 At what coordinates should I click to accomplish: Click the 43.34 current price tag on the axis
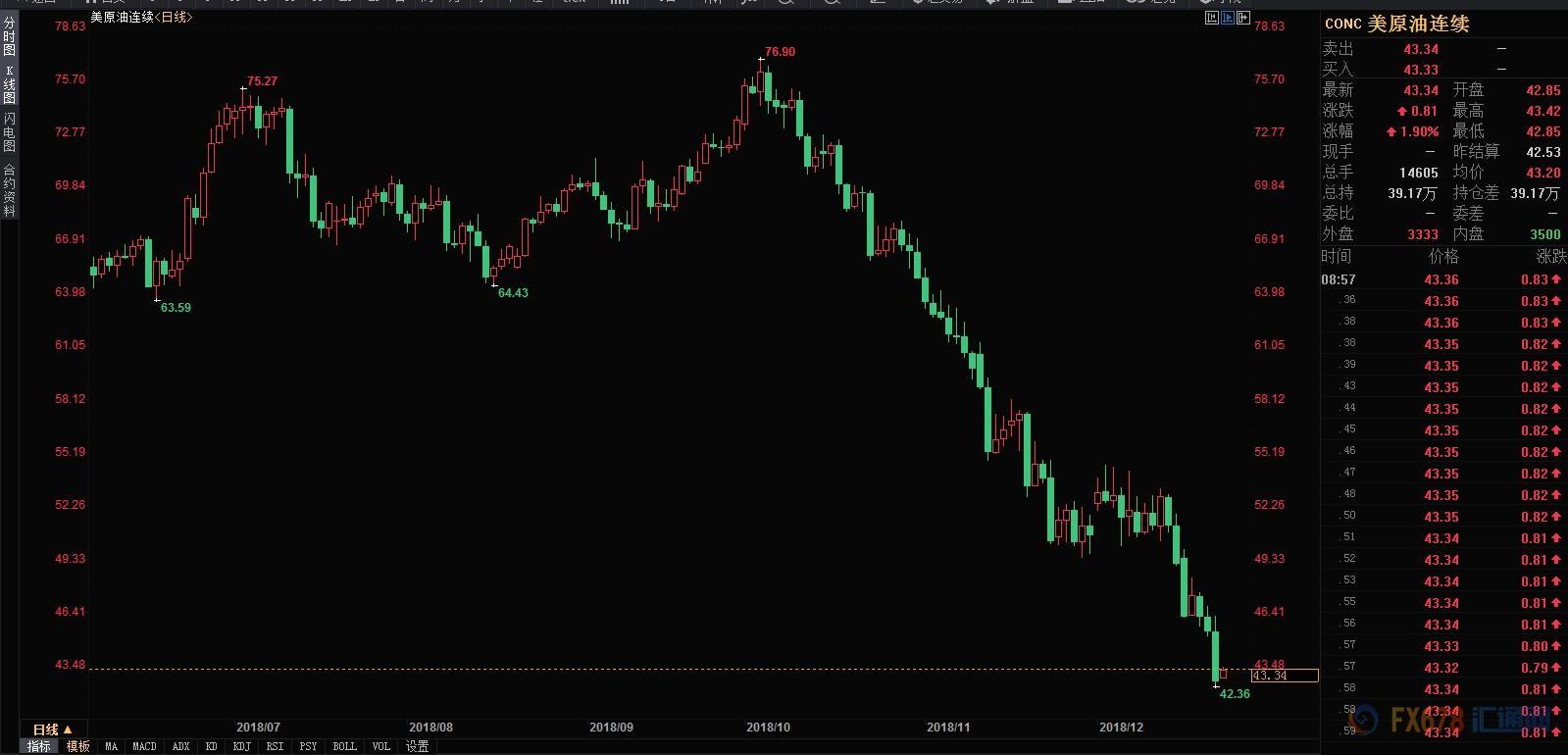pyautogui.click(x=1284, y=676)
